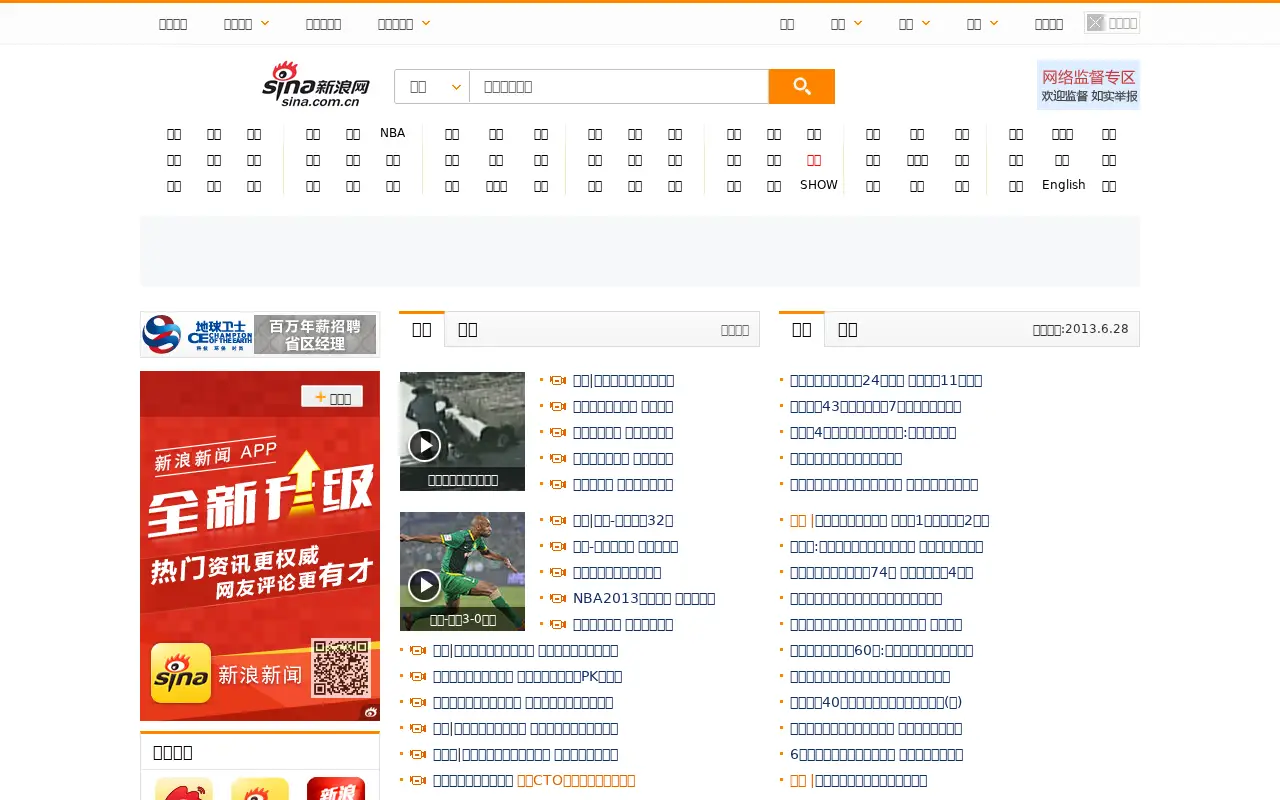Open the NBA link in the navigation grid
The height and width of the screenshot is (800, 1280).
pos(392,133)
